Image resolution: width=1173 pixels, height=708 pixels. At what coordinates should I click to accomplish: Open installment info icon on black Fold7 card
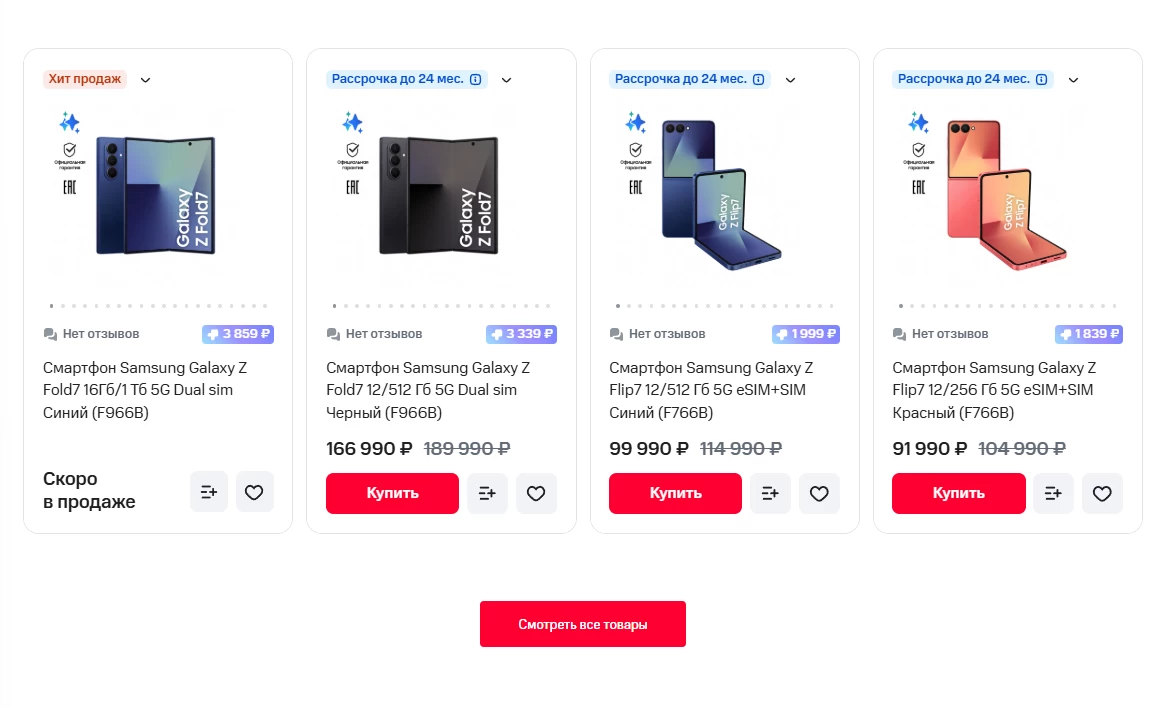point(476,79)
